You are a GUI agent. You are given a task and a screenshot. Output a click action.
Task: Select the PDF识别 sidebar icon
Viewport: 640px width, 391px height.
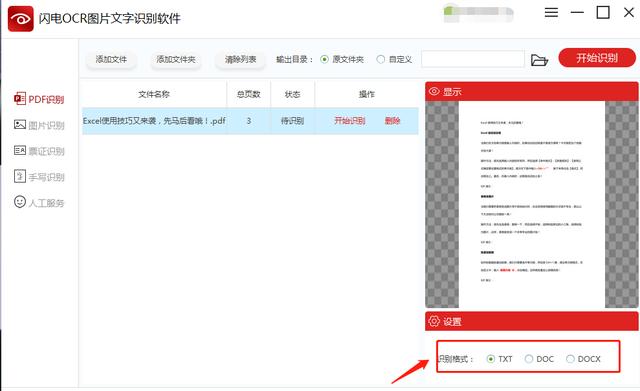(20, 99)
